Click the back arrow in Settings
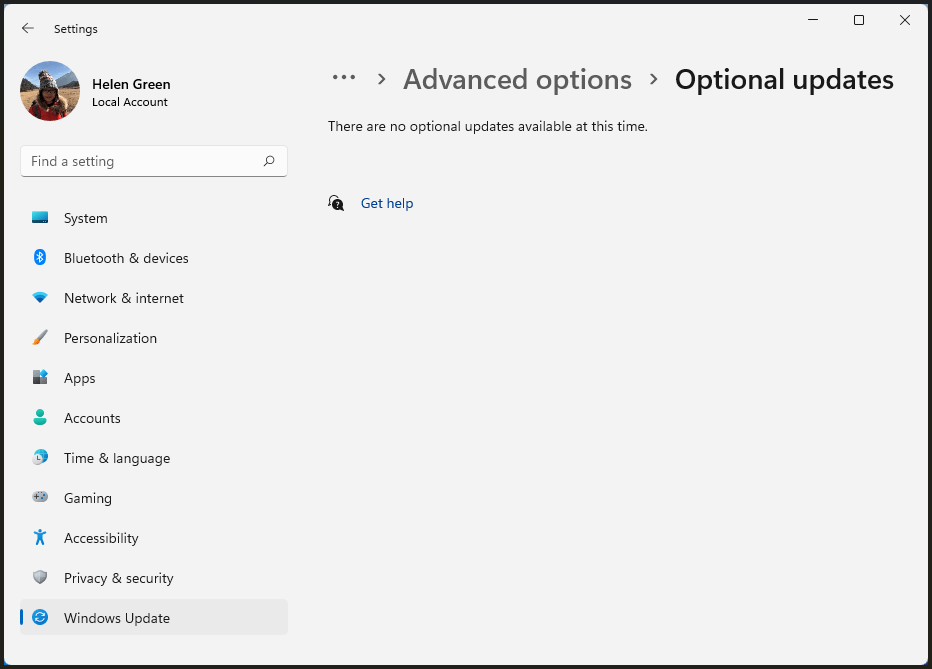The image size is (932, 669). (27, 29)
